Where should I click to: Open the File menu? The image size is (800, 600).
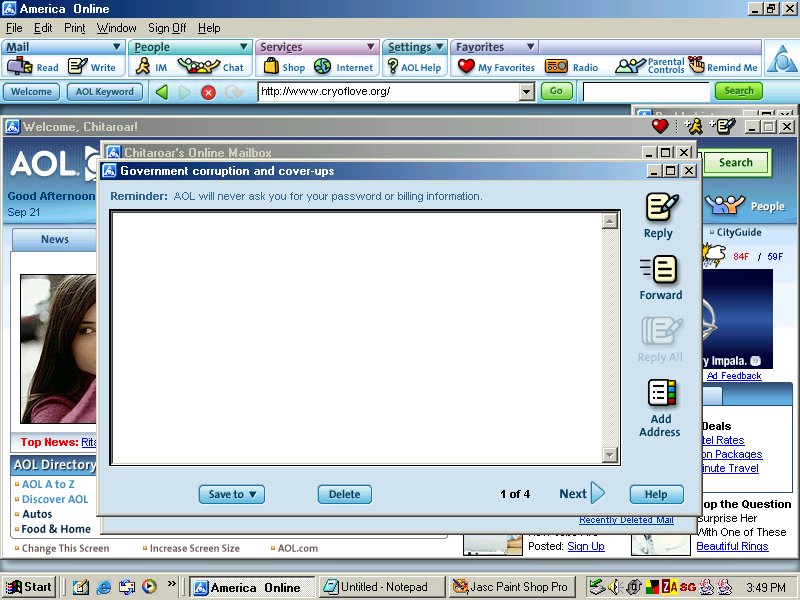[14, 28]
